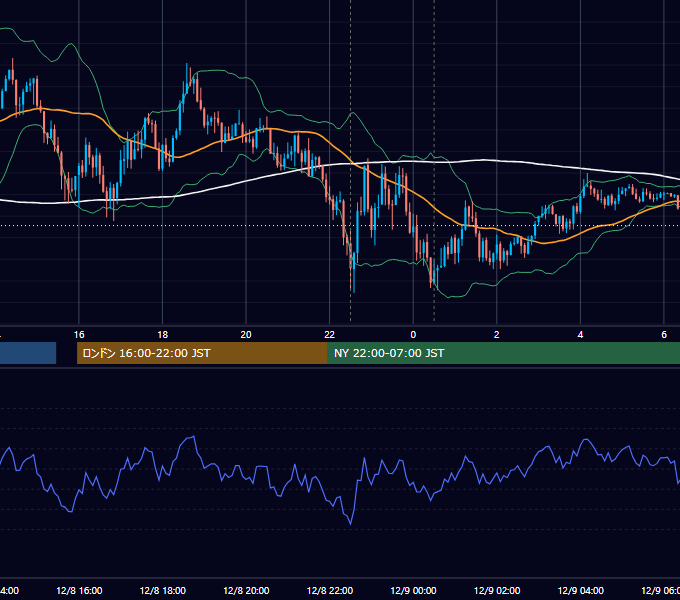Click the hour label 2 on price chart axis
Viewport: 680px width, 600px height.
(x=497, y=334)
